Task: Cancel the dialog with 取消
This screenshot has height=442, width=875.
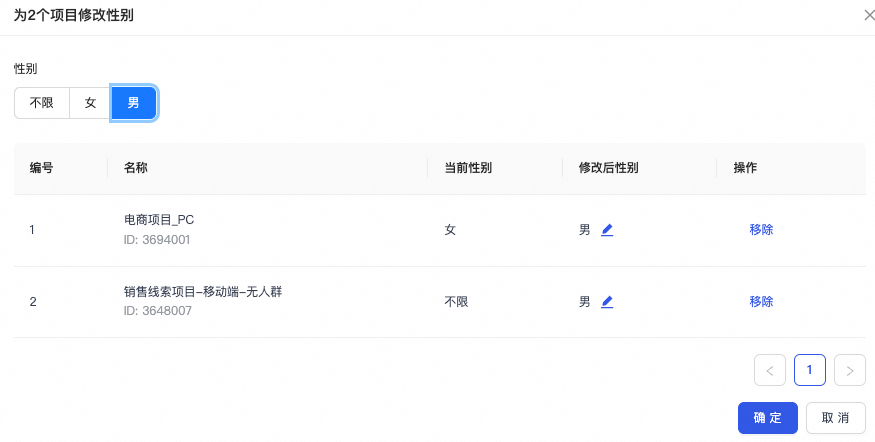Action: click(x=835, y=418)
